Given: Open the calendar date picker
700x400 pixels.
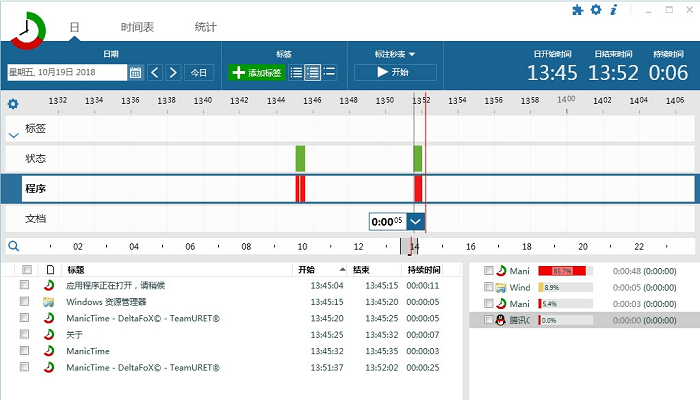Looking at the screenshot, I should tap(136, 72).
